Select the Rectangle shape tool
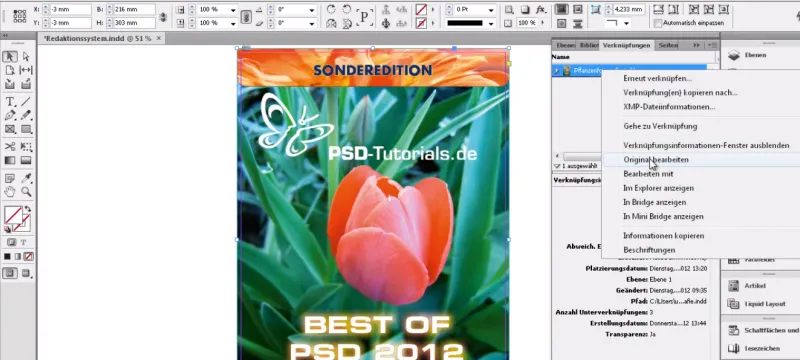800x360 pixels. coord(26,130)
